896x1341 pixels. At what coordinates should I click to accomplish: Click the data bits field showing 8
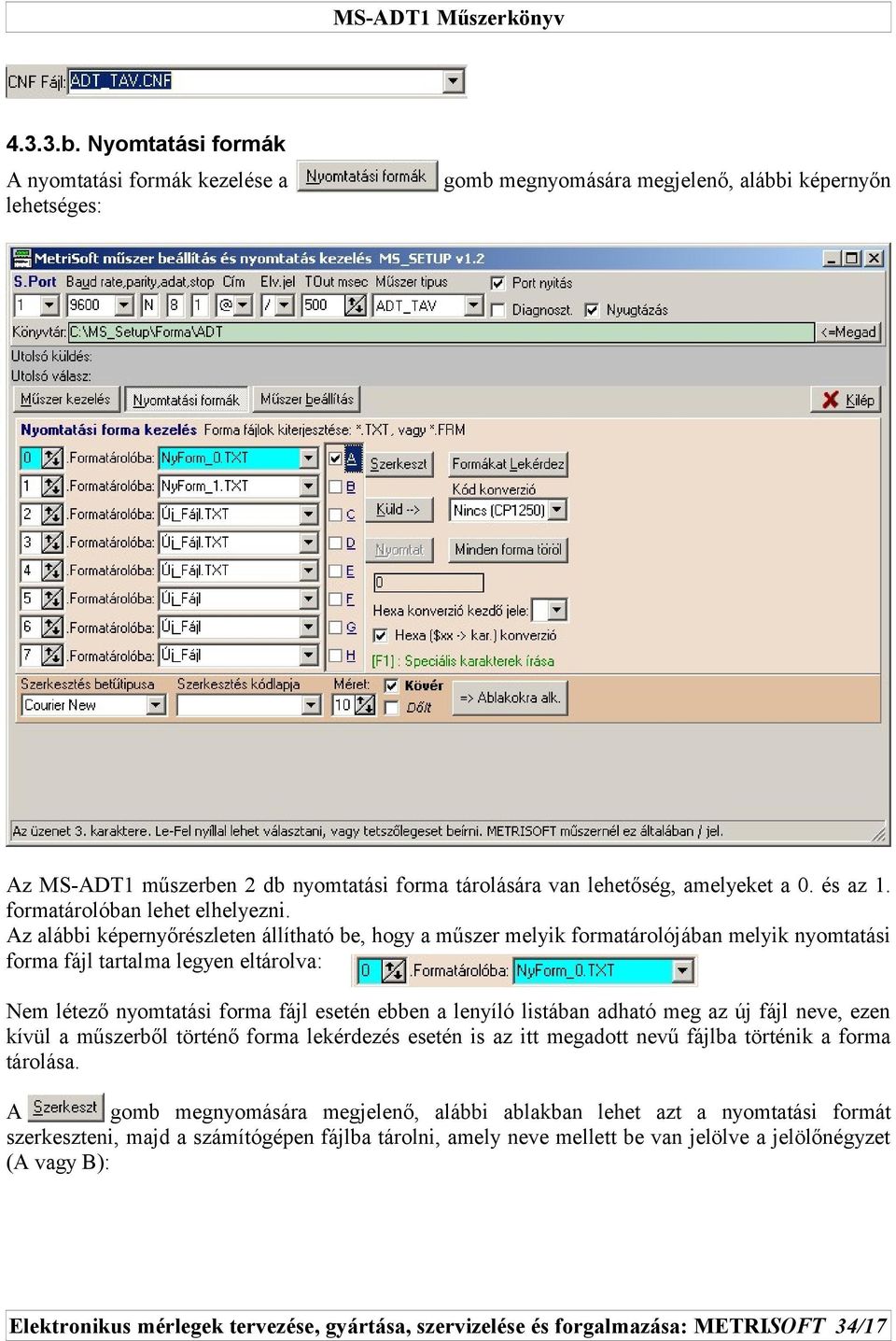175,305
